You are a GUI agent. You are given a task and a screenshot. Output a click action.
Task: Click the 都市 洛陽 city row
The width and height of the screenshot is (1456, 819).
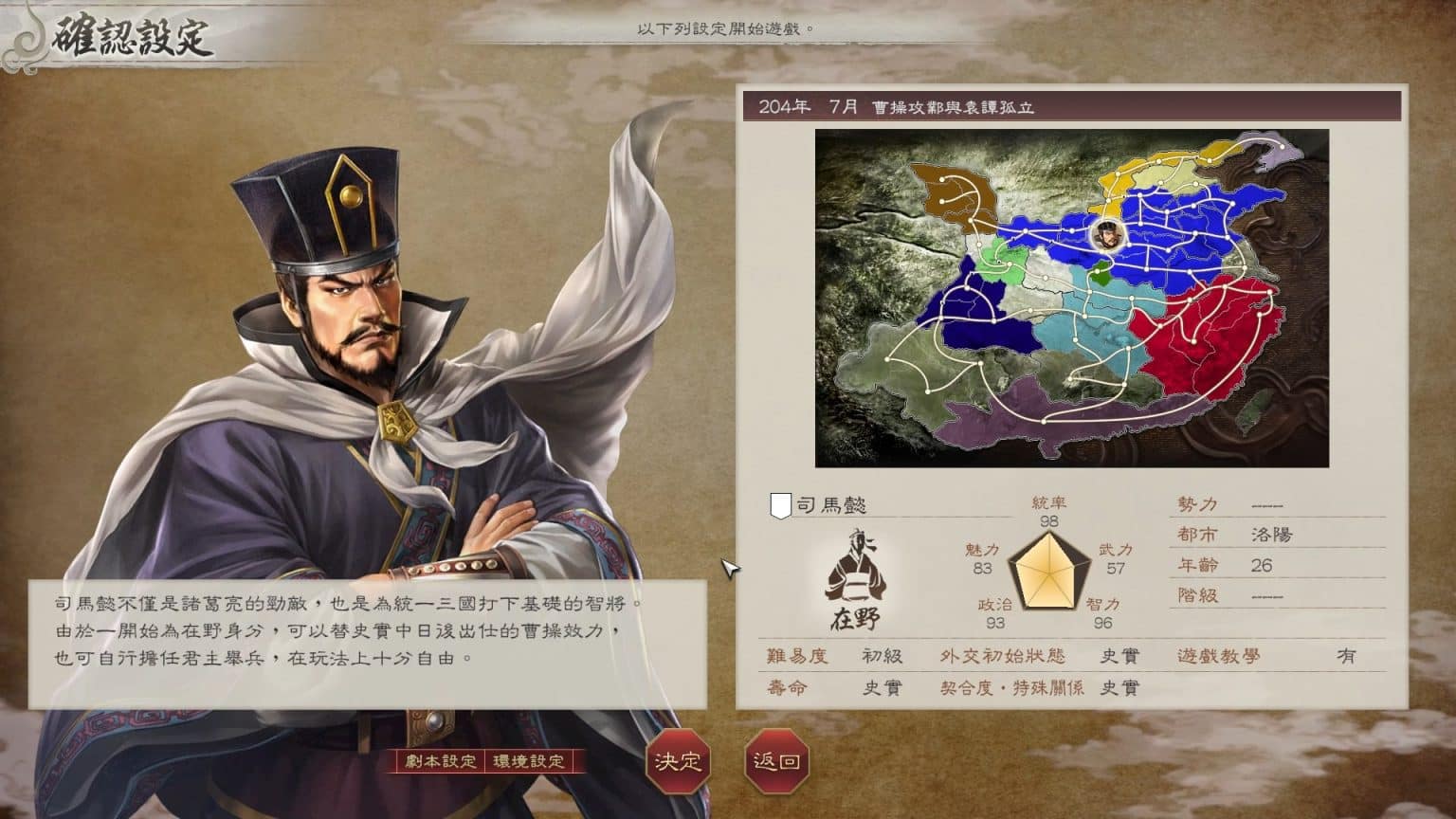point(1278,535)
